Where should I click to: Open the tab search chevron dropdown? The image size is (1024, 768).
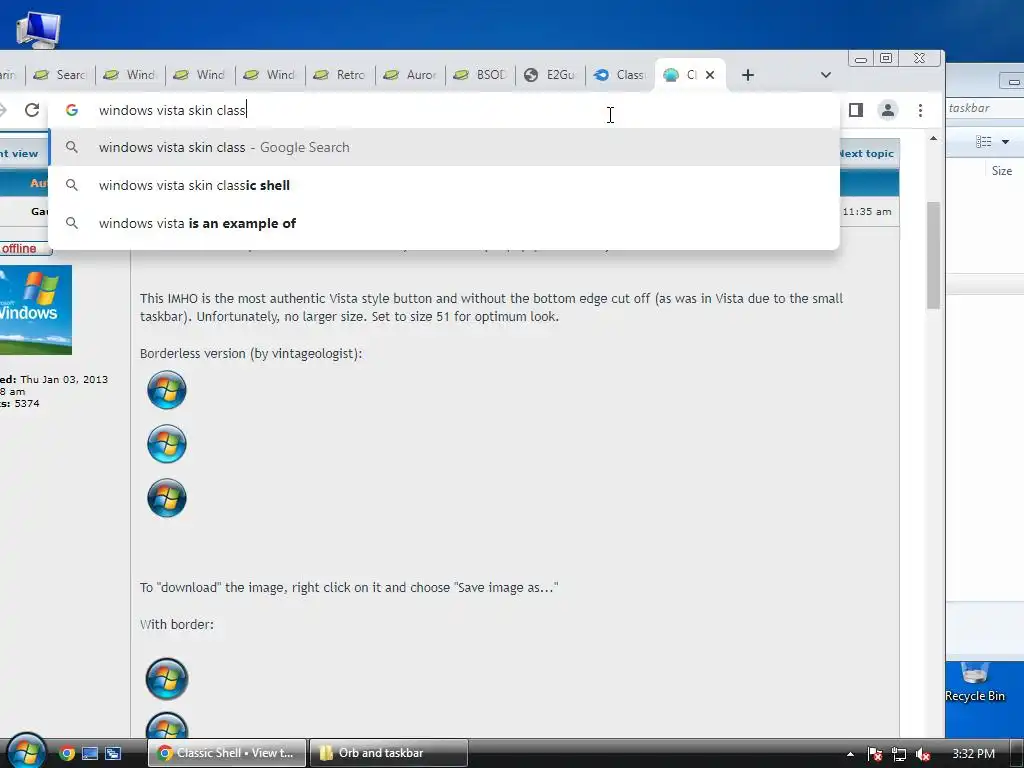(825, 75)
